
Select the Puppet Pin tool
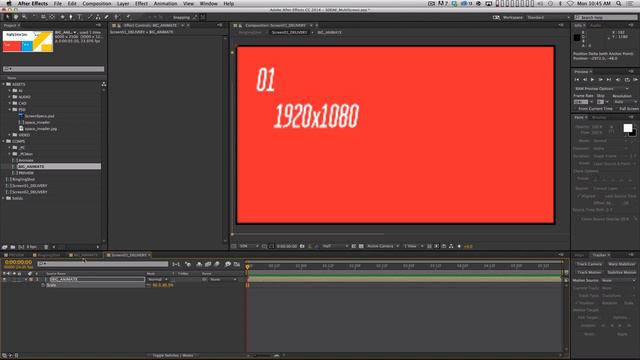[128, 17]
